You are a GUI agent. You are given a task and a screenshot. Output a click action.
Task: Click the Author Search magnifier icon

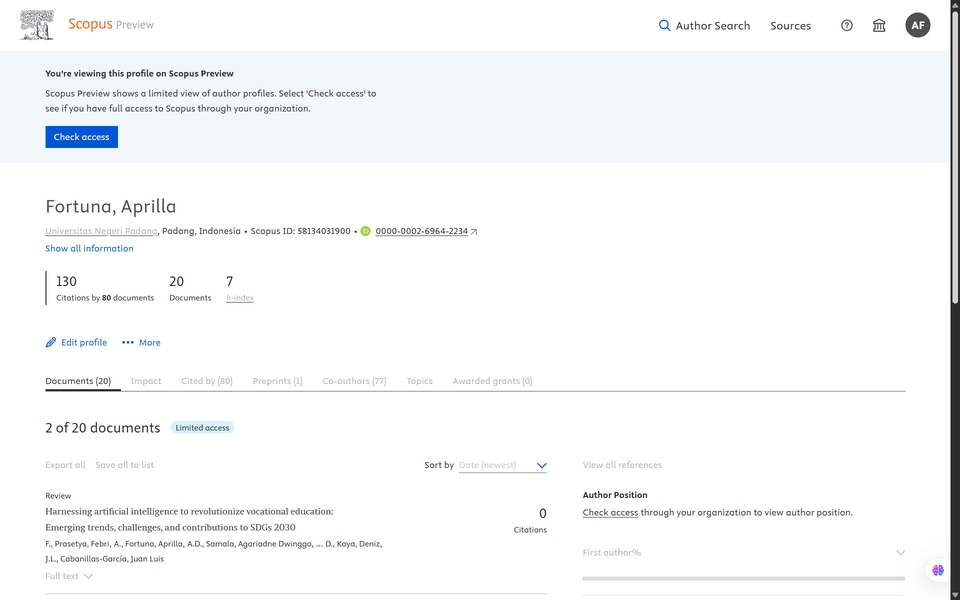tap(664, 25)
